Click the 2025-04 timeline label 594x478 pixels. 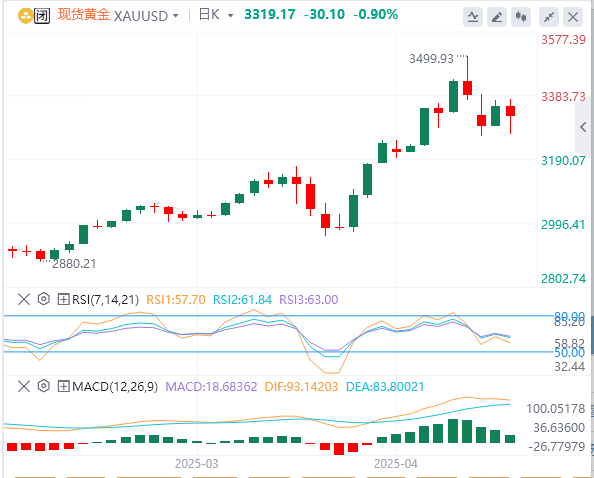[395, 464]
